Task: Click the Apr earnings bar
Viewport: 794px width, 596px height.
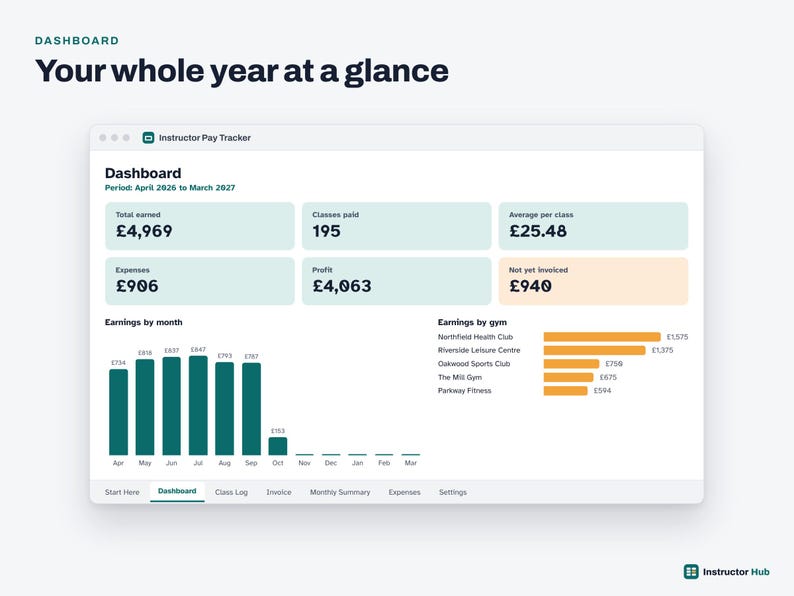Action: [118, 412]
